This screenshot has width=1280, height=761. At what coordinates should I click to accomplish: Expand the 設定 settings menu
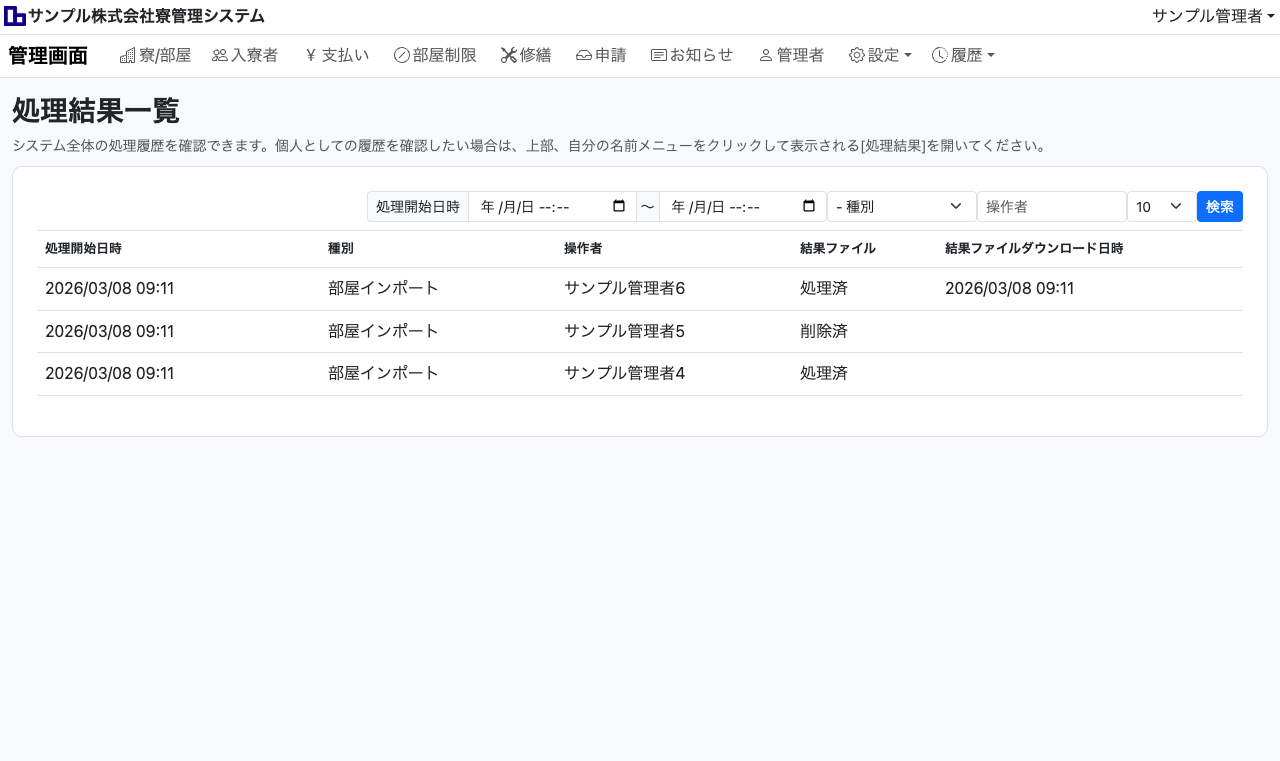880,56
